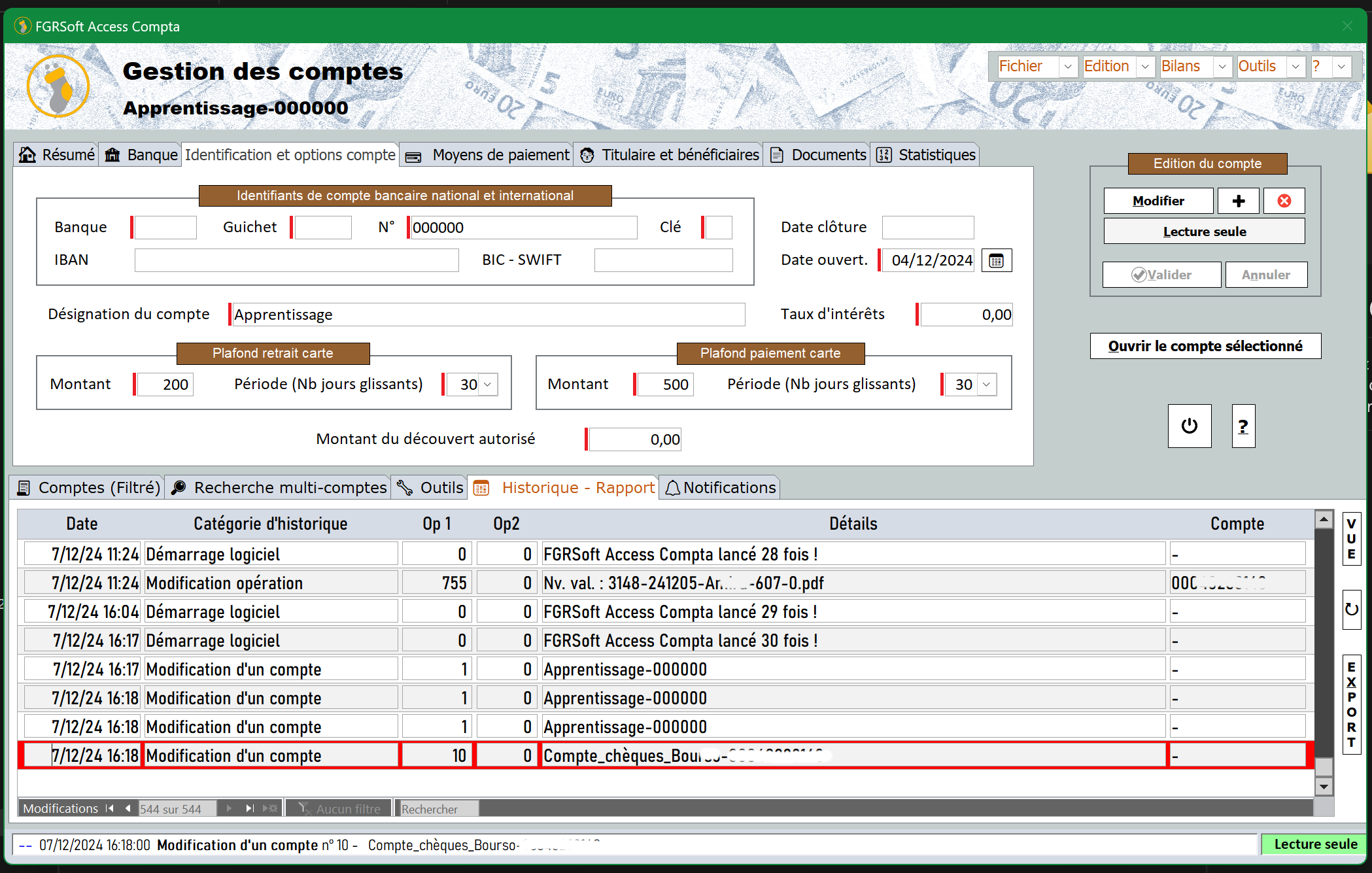Click the Désignation du compte field

click(x=488, y=315)
